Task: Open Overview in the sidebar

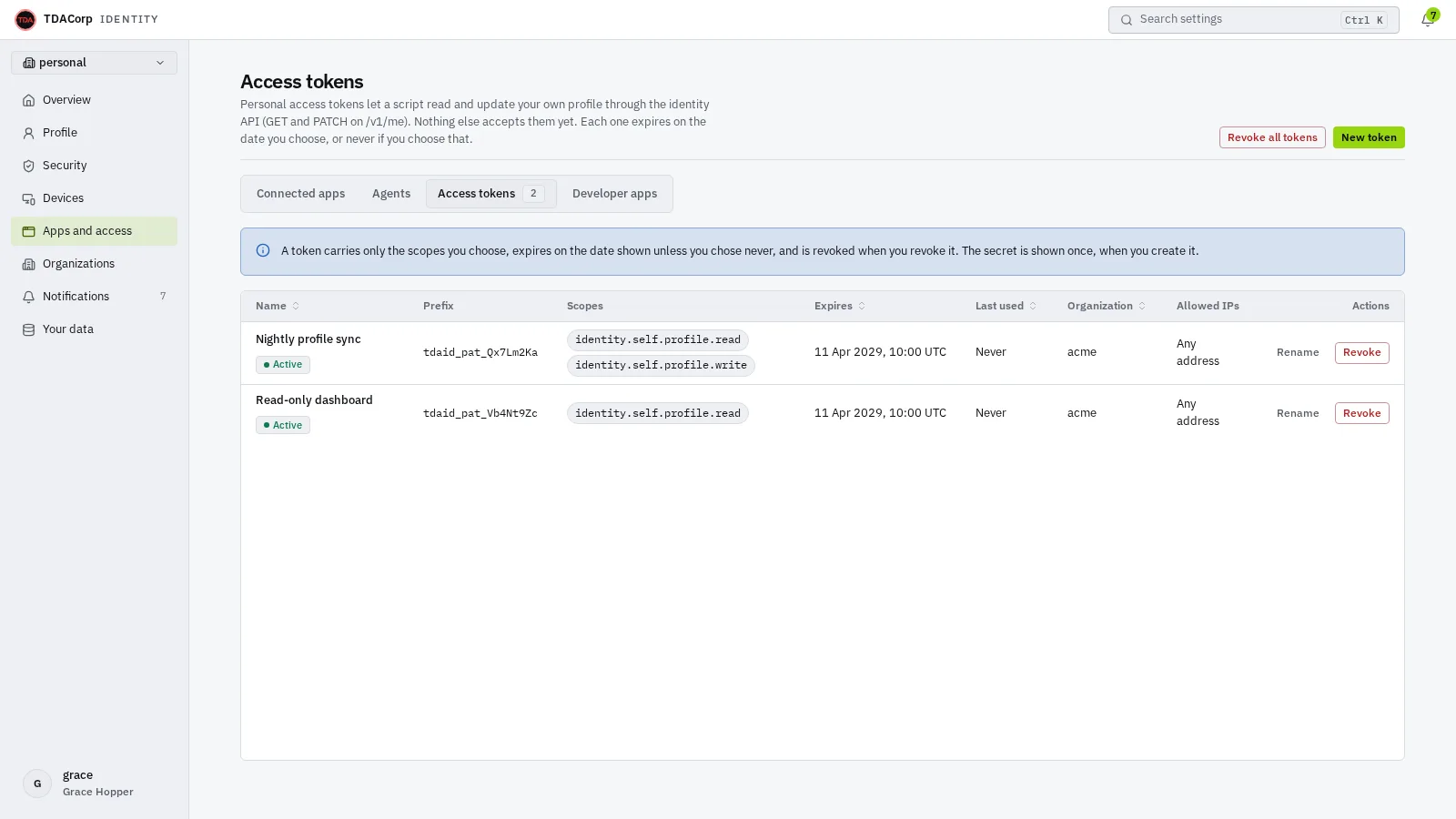Action: point(95,100)
